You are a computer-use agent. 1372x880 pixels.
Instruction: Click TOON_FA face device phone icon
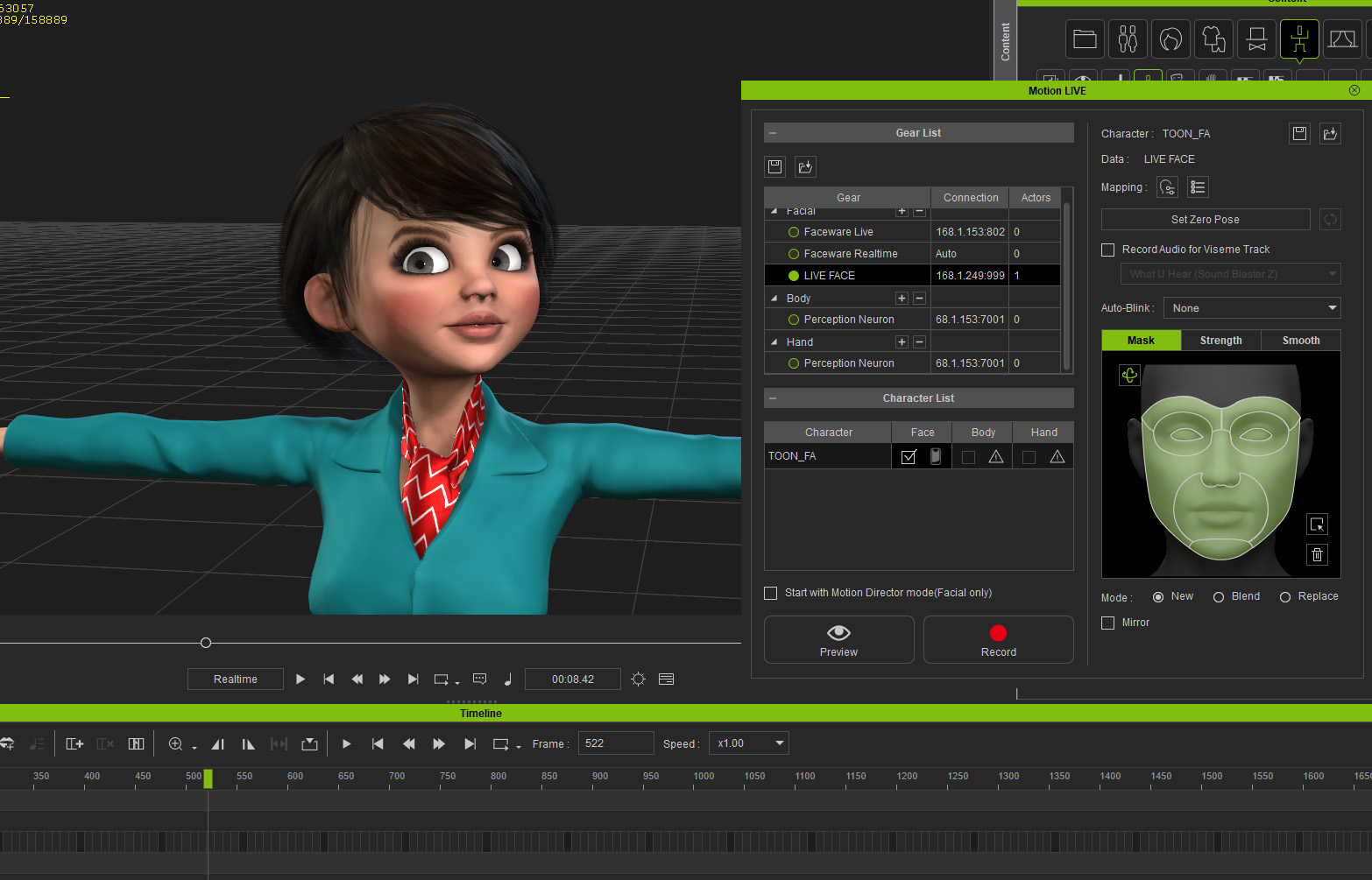tap(936, 456)
